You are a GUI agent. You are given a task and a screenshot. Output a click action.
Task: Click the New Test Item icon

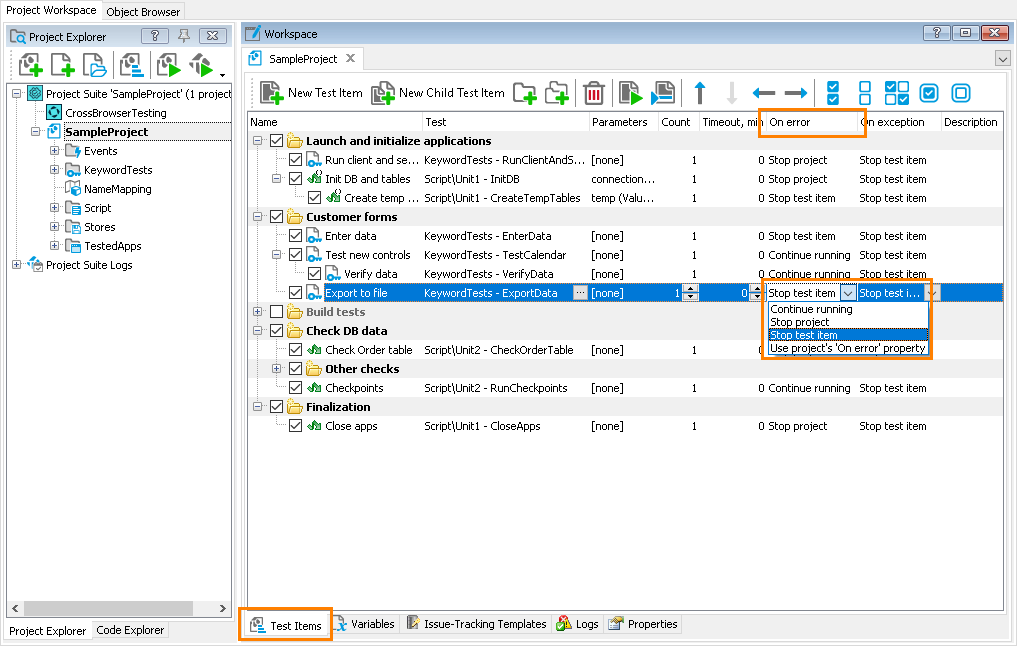(x=270, y=92)
